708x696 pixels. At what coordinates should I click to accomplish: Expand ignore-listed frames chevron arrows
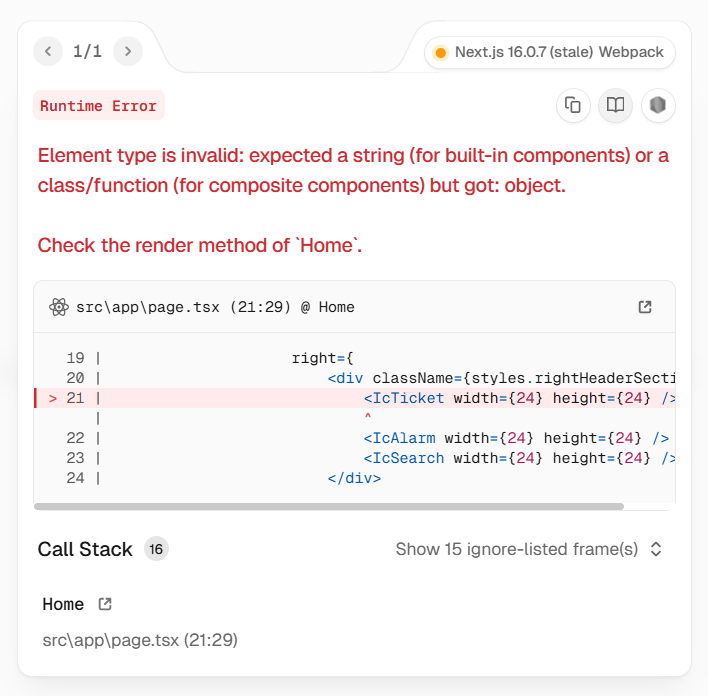tap(656, 549)
